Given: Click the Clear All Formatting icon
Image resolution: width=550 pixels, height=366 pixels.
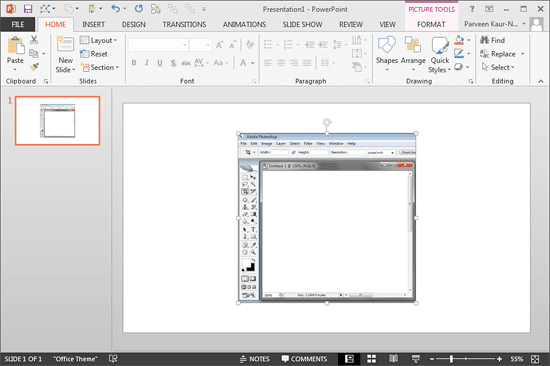Looking at the screenshot, I should click(x=250, y=45).
